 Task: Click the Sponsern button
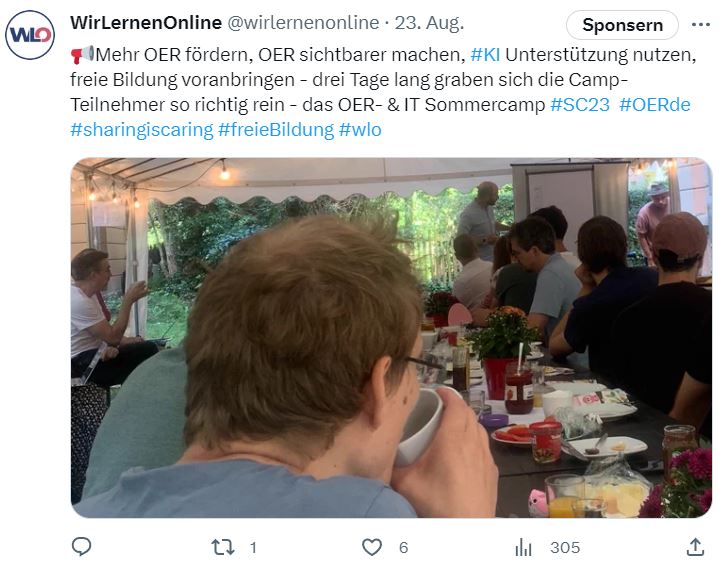tap(622, 25)
